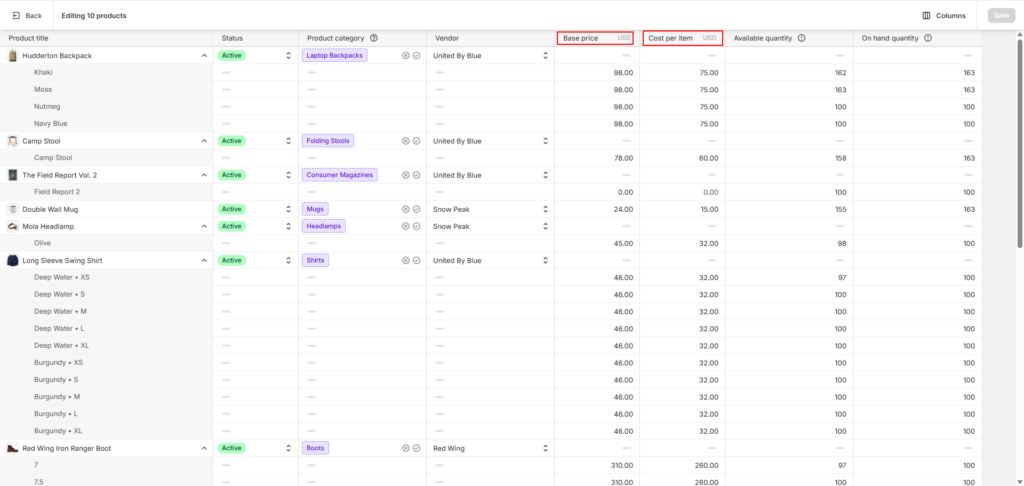Click the Cost per item column header
Screen dimensions: 1024x486
pyautogui.click(x=682, y=39)
